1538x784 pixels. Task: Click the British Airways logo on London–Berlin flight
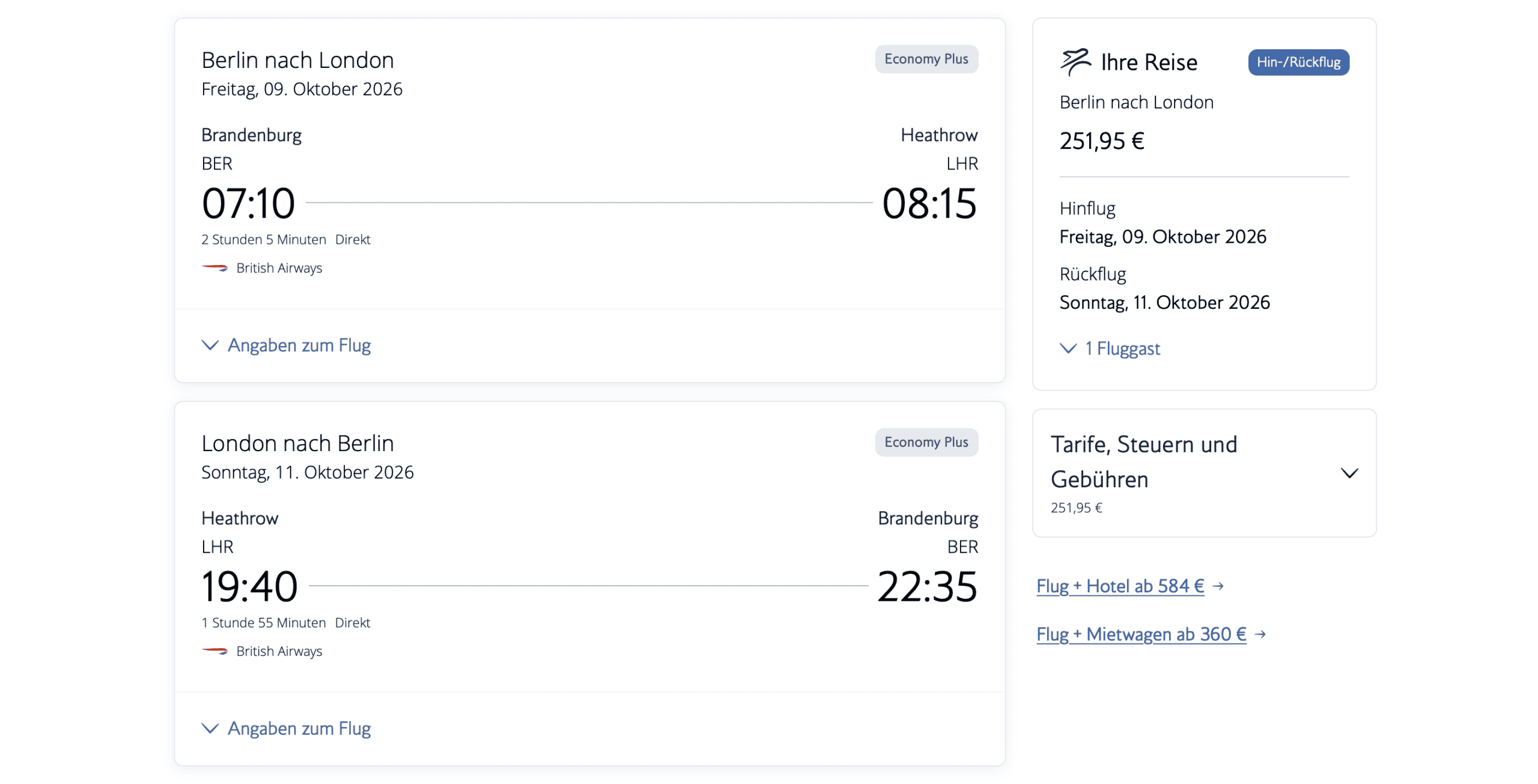(x=214, y=651)
